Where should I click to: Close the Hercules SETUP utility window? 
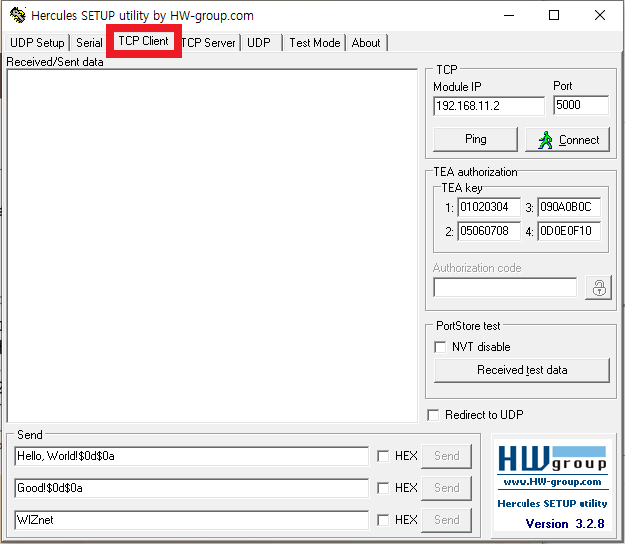(599, 16)
